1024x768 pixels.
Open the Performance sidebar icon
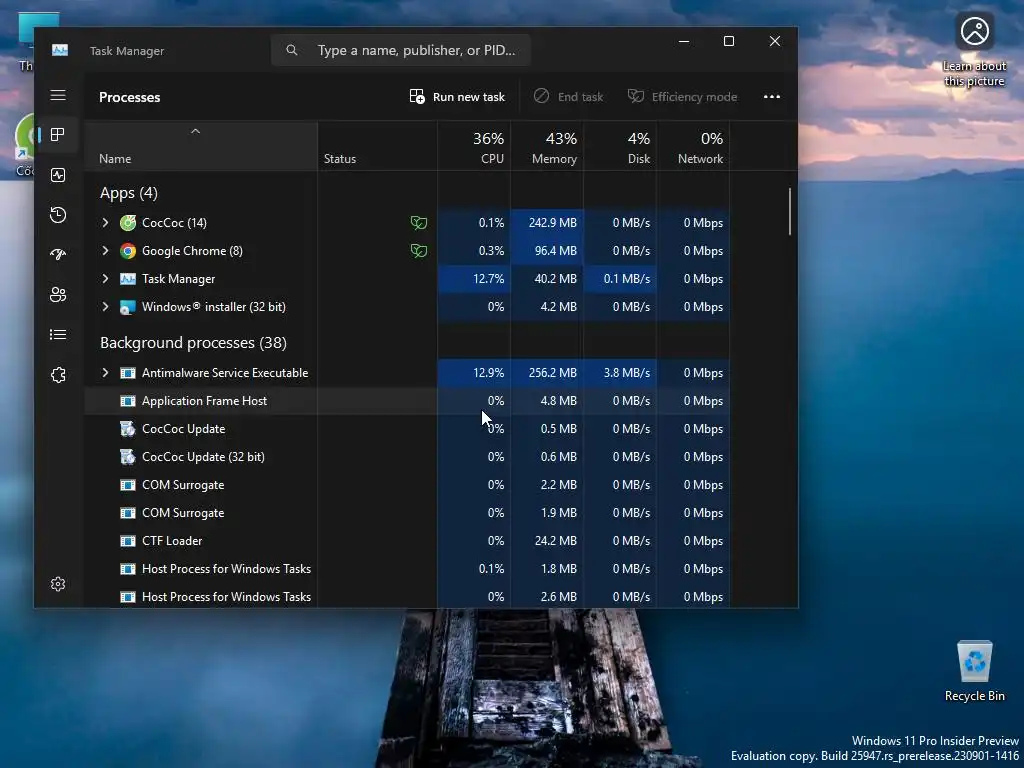[58, 175]
